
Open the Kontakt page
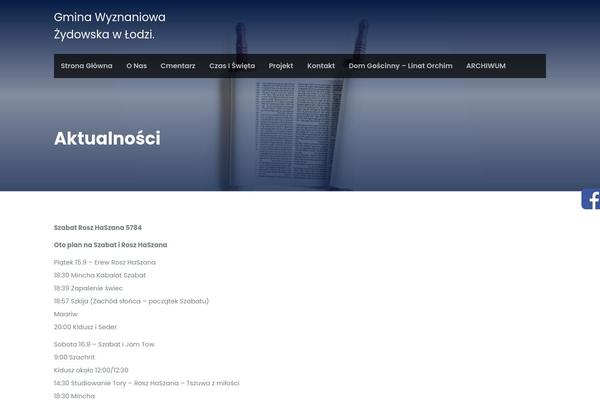321,66
